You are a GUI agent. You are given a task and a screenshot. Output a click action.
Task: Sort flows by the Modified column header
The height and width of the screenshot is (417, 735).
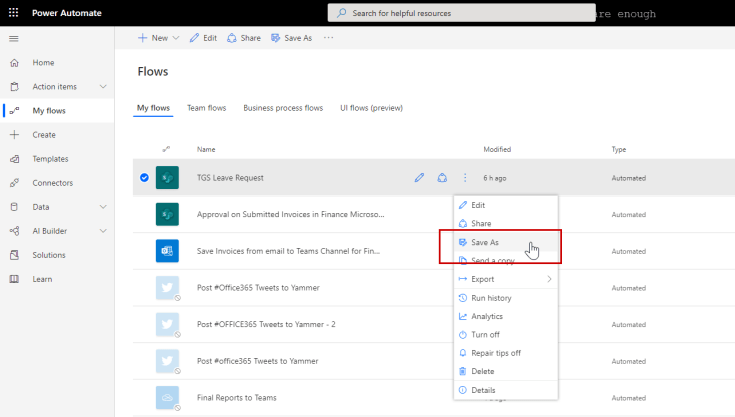[x=497, y=149]
